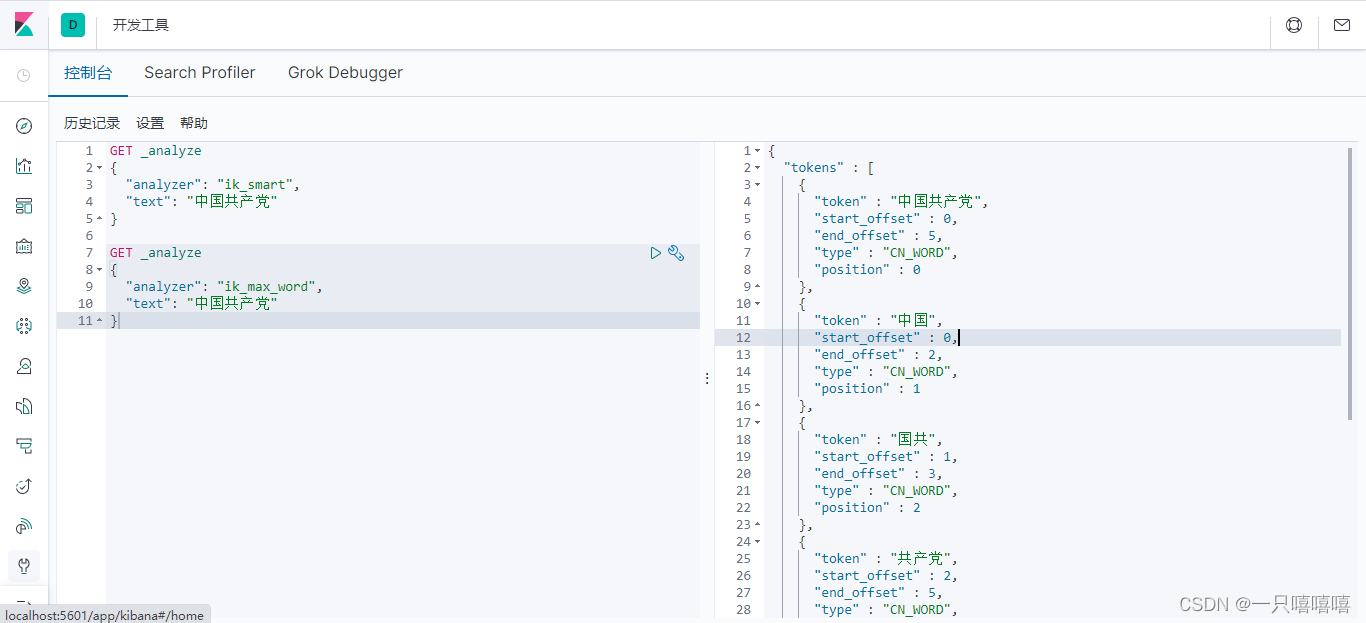Click token "中国共产党" in output line 4
1366x623 pixels.
pos(935,202)
